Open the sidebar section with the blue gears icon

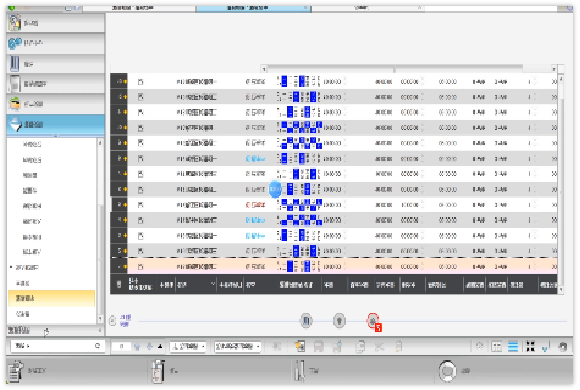click(55, 43)
